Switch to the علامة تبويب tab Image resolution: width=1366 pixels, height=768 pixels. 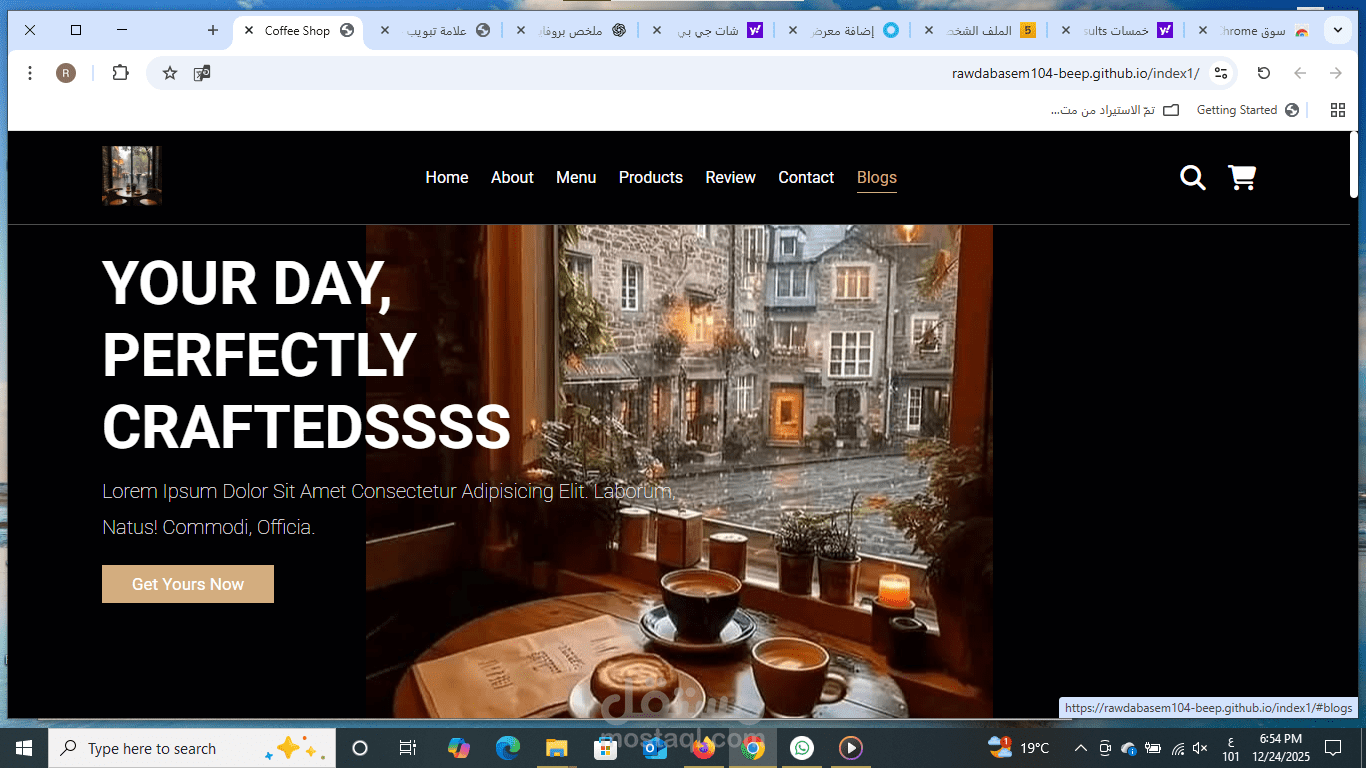pyautogui.click(x=437, y=31)
